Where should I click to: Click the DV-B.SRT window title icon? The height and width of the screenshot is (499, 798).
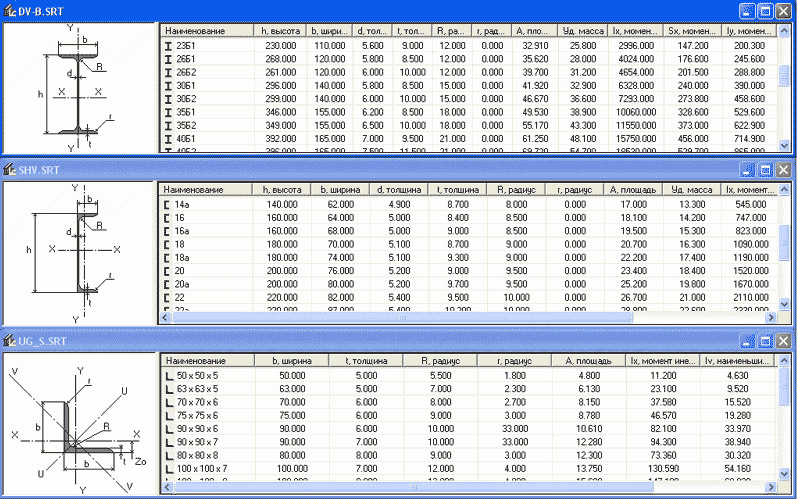pos(9,10)
